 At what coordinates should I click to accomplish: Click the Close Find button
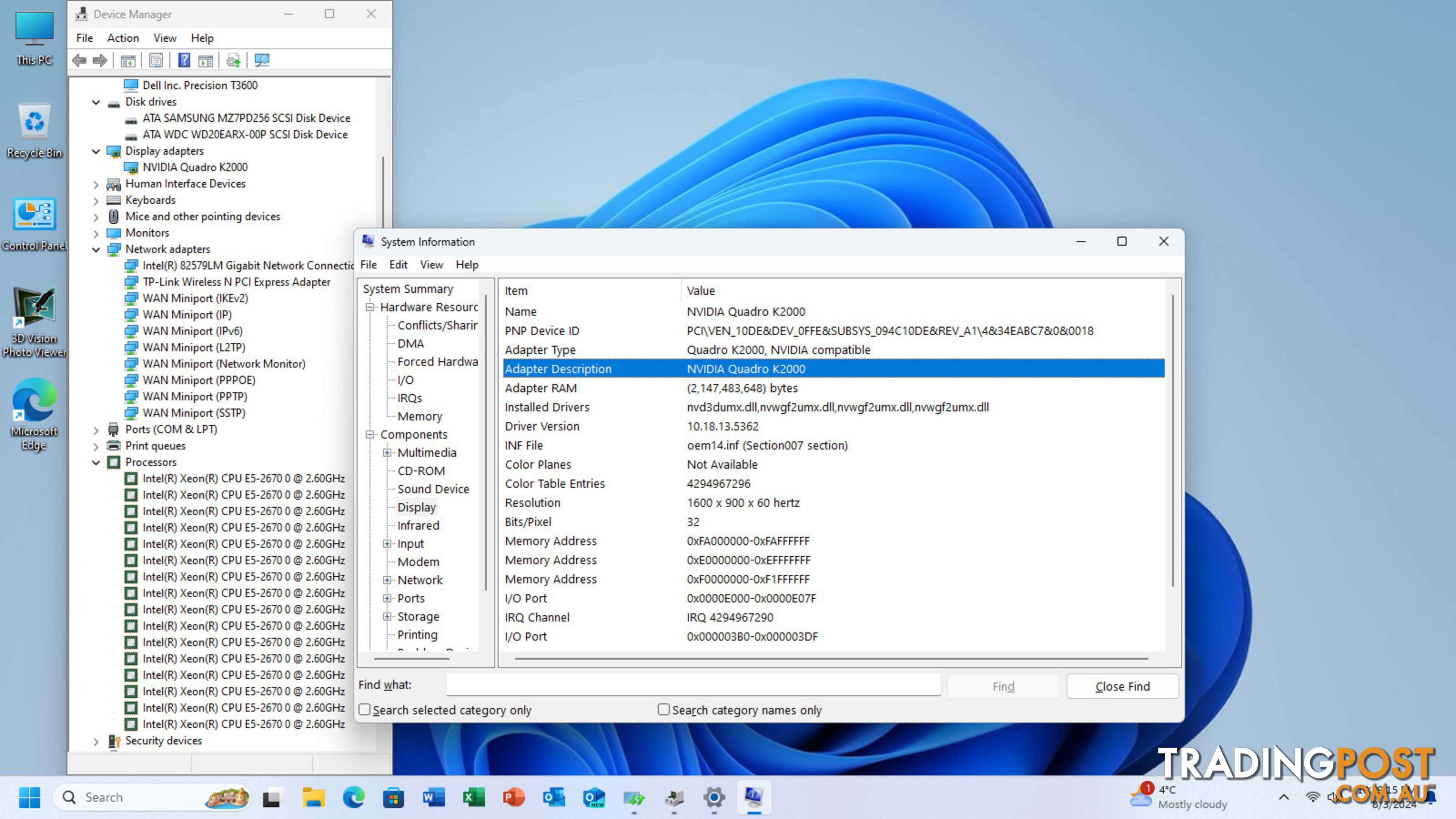[1122, 686]
